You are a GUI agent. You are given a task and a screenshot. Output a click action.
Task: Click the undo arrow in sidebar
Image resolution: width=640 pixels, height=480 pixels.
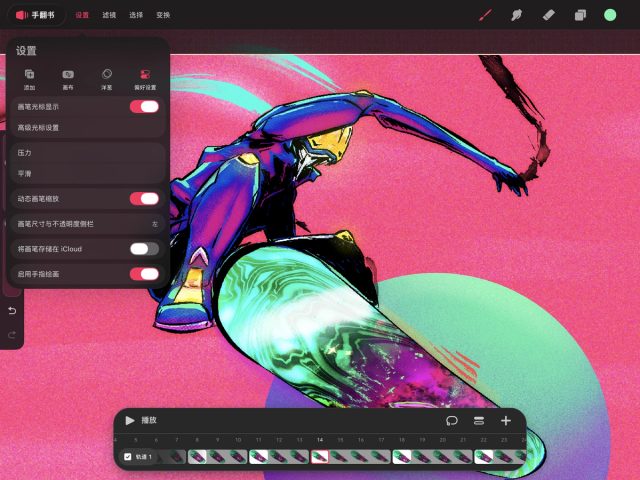tap(12, 311)
